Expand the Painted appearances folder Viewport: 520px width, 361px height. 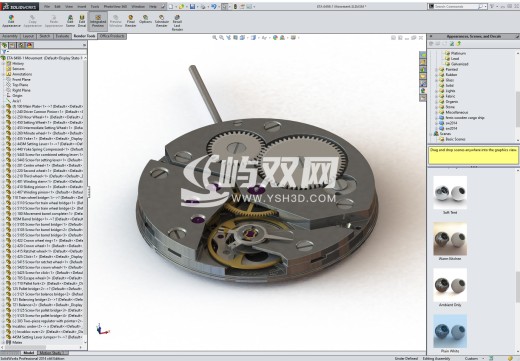pos(436,69)
